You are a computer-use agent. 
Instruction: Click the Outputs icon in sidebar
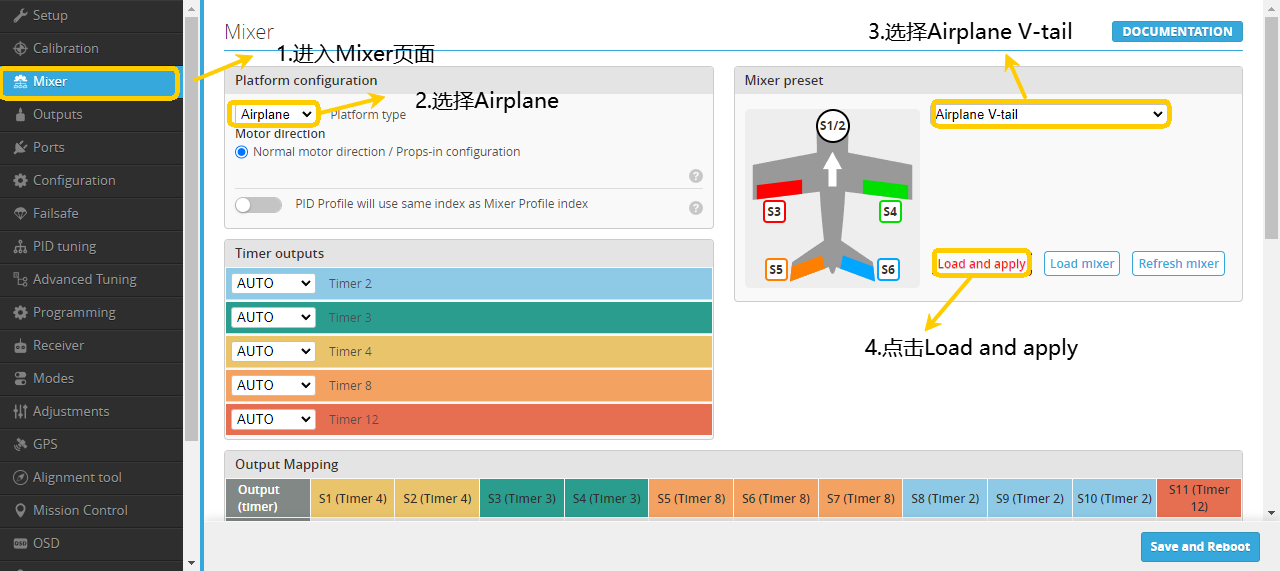[x=20, y=114]
